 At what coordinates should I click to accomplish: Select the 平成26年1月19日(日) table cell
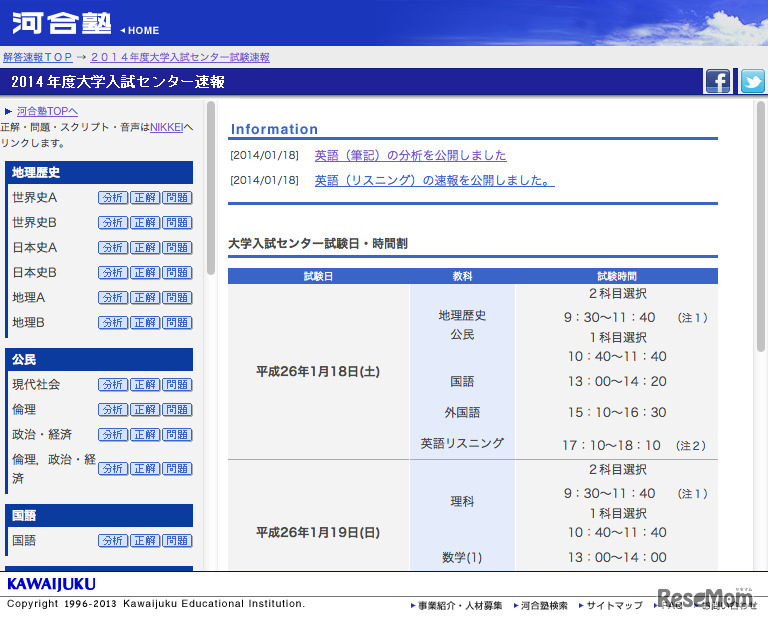tap(318, 533)
